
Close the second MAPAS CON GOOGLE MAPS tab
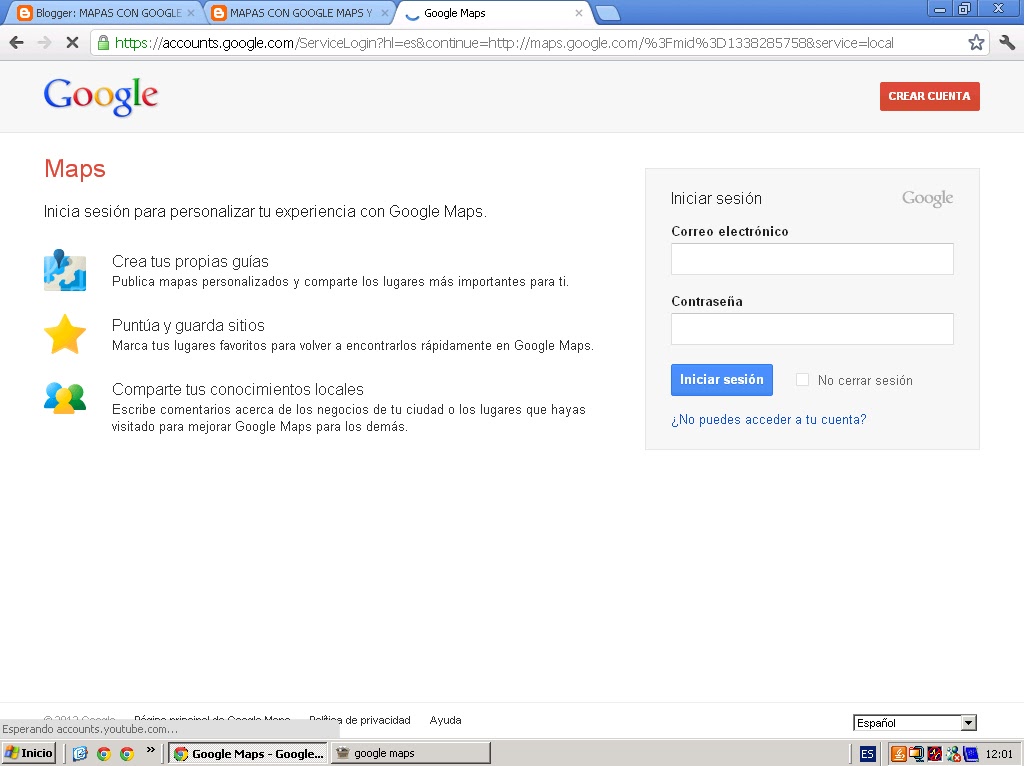pos(385,13)
